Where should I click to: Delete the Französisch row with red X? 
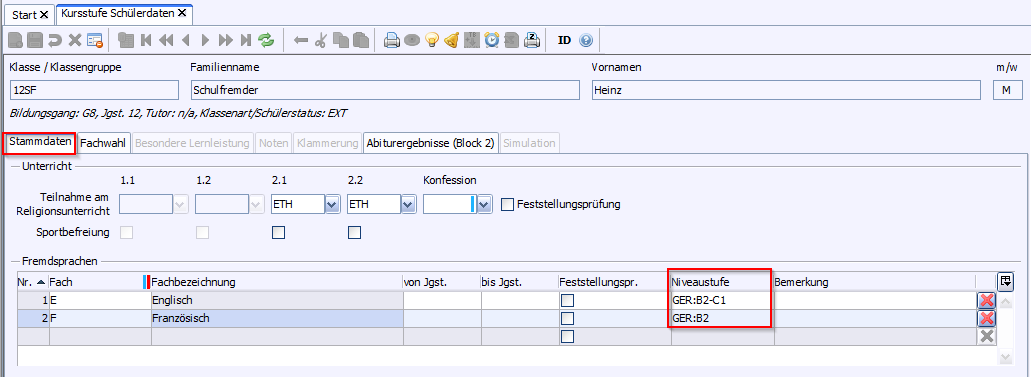click(986, 318)
